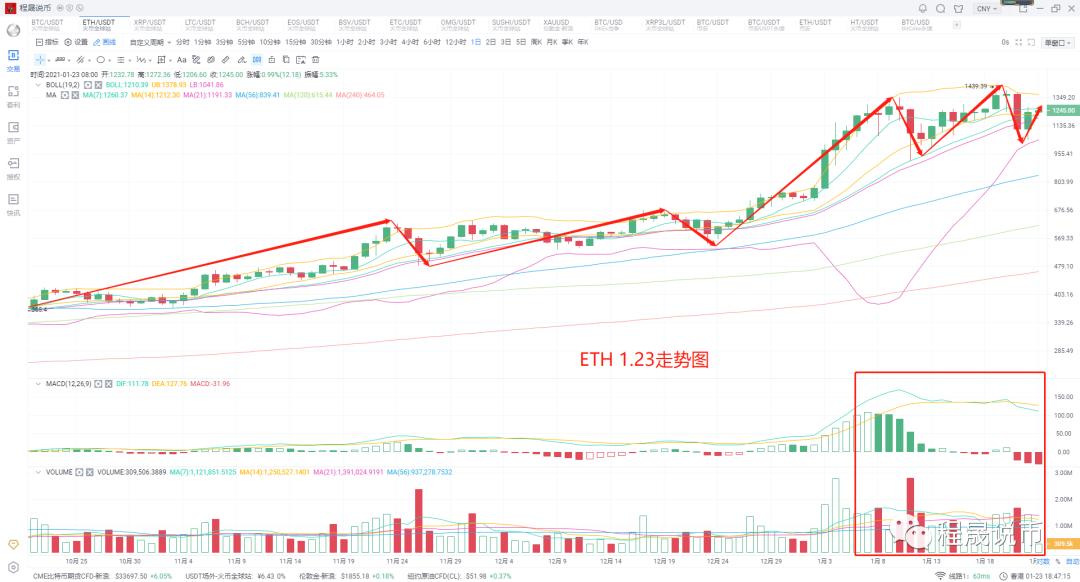Open the 快讯 news sidebar icon

[13, 198]
